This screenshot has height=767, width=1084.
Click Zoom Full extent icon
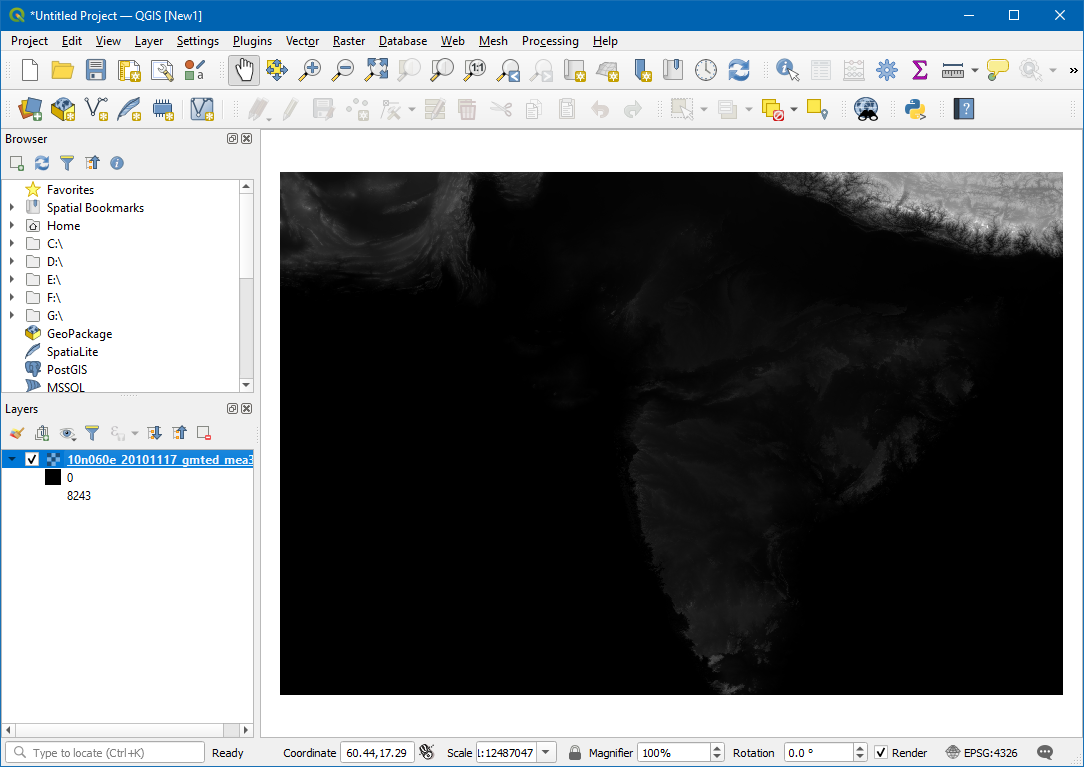click(x=376, y=70)
